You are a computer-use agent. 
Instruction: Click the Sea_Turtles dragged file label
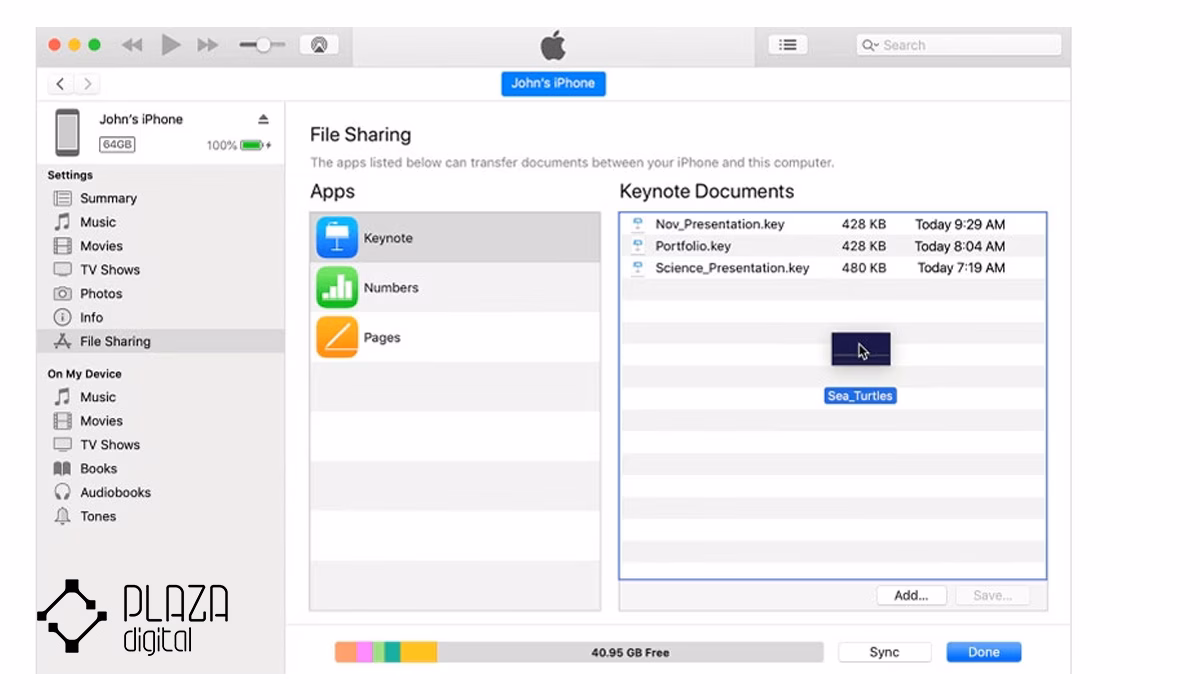860,396
